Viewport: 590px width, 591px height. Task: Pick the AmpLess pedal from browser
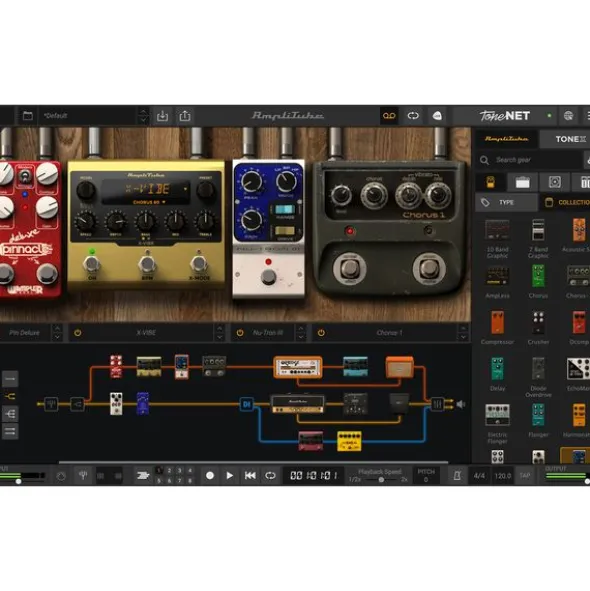[497, 282]
